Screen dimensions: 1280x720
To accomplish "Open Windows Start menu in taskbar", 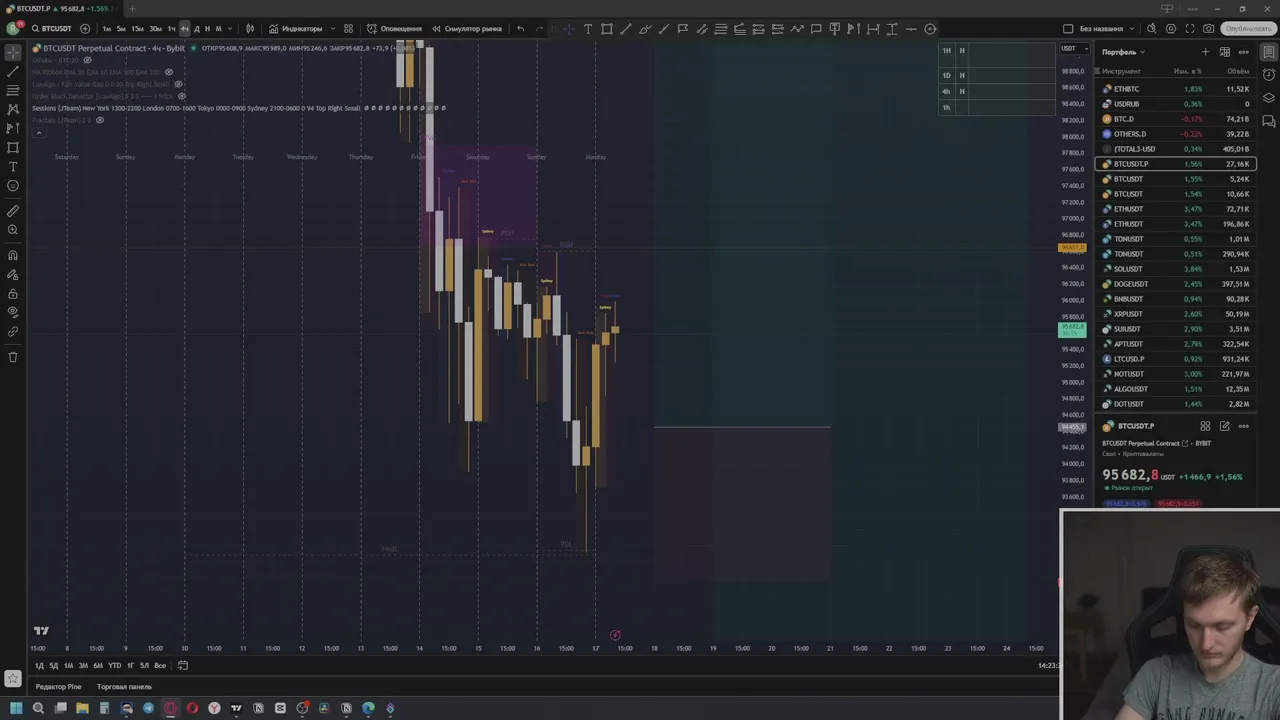I will pyautogui.click(x=16, y=708).
